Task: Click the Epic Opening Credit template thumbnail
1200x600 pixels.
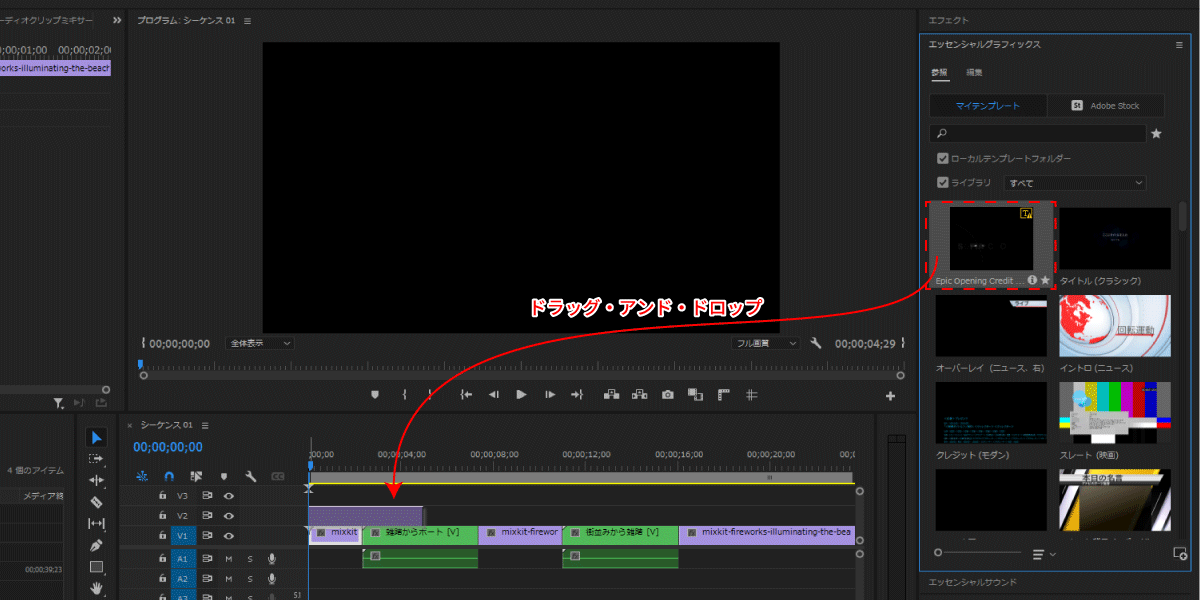Action: pos(991,239)
